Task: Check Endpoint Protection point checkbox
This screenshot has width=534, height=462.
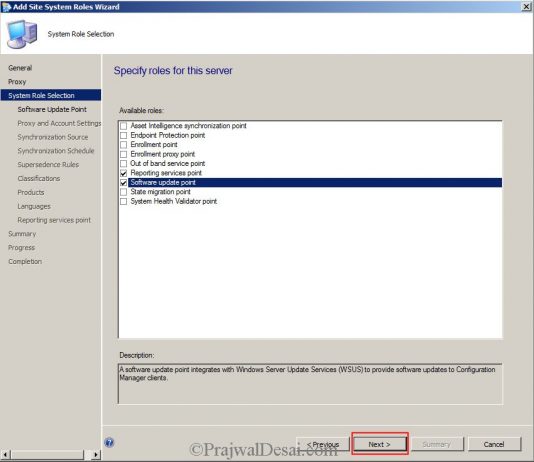Action: pos(124,136)
